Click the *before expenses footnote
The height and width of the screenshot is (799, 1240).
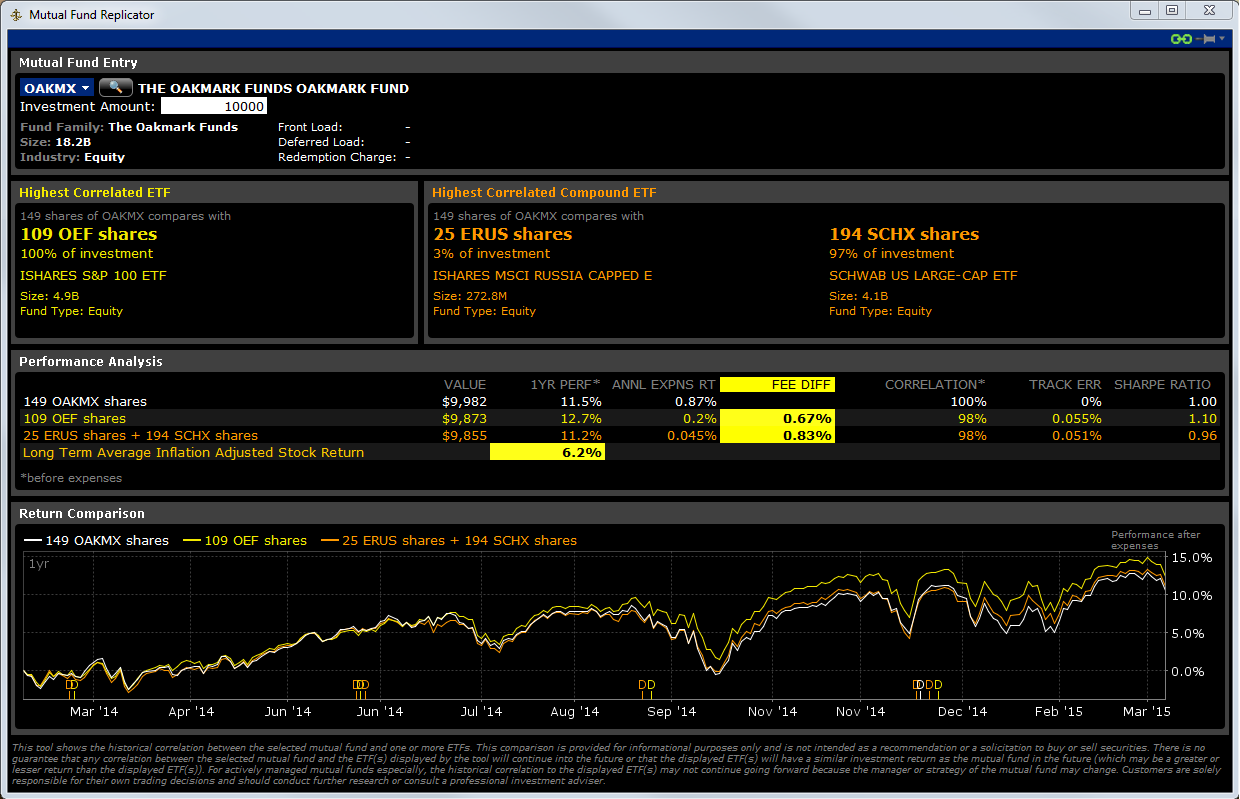coord(72,478)
